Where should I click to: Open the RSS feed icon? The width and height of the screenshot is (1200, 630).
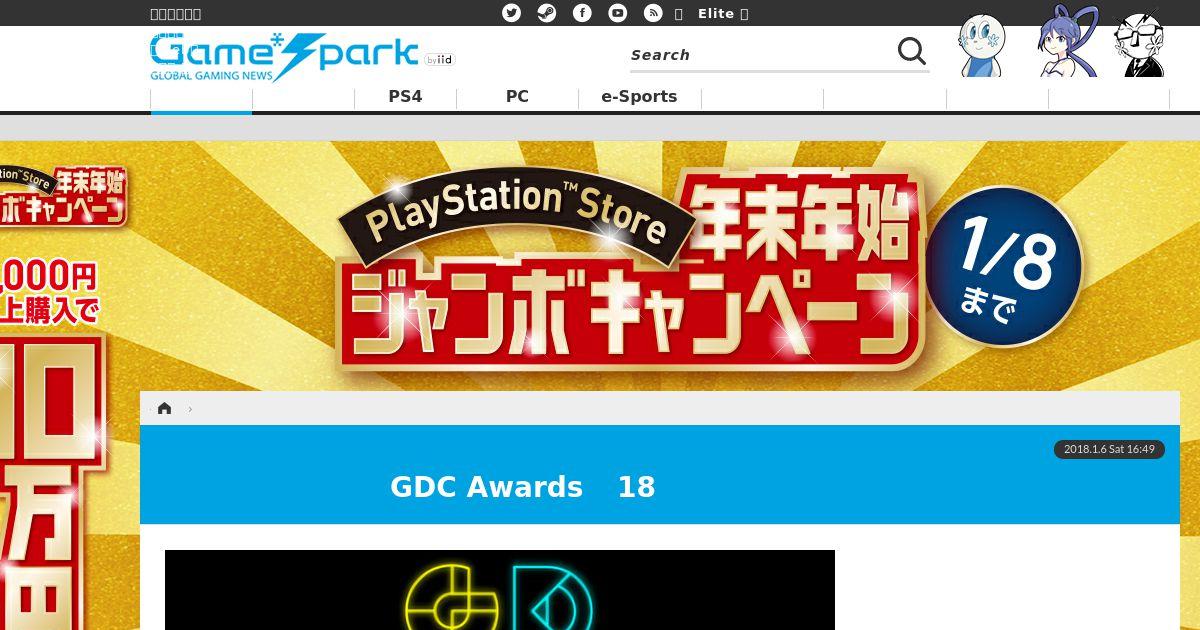click(653, 13)
